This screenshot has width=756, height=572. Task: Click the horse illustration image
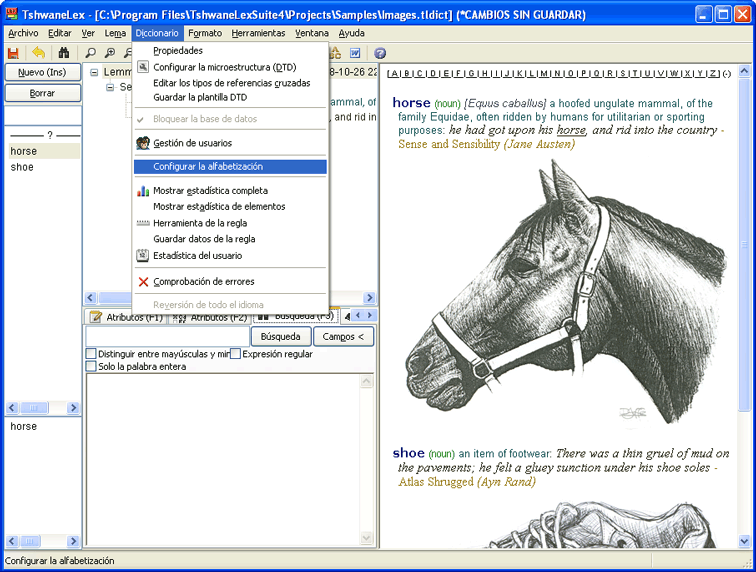tap(566, 293)
